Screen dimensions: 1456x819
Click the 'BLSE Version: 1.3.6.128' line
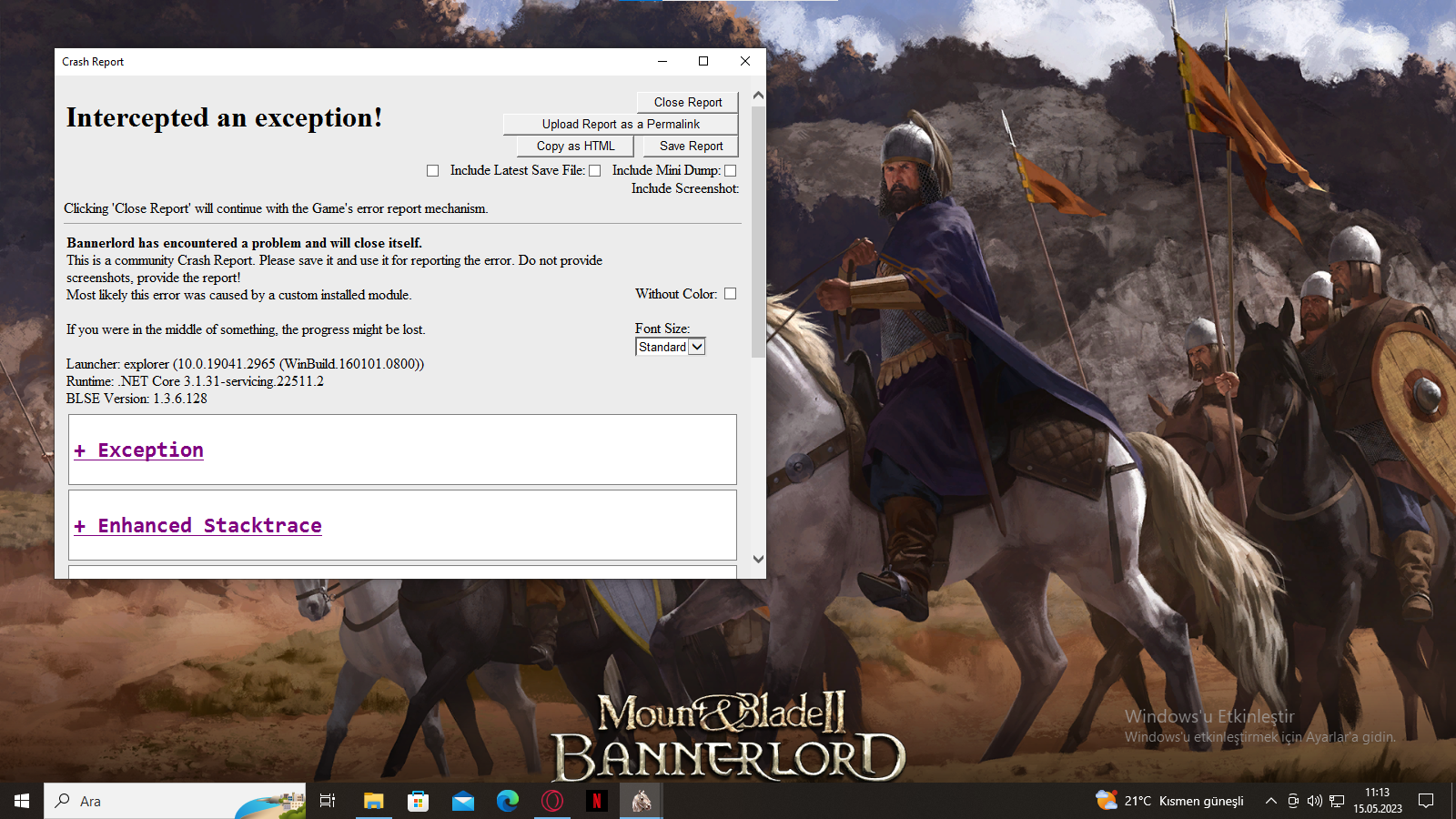coord(136,399)
